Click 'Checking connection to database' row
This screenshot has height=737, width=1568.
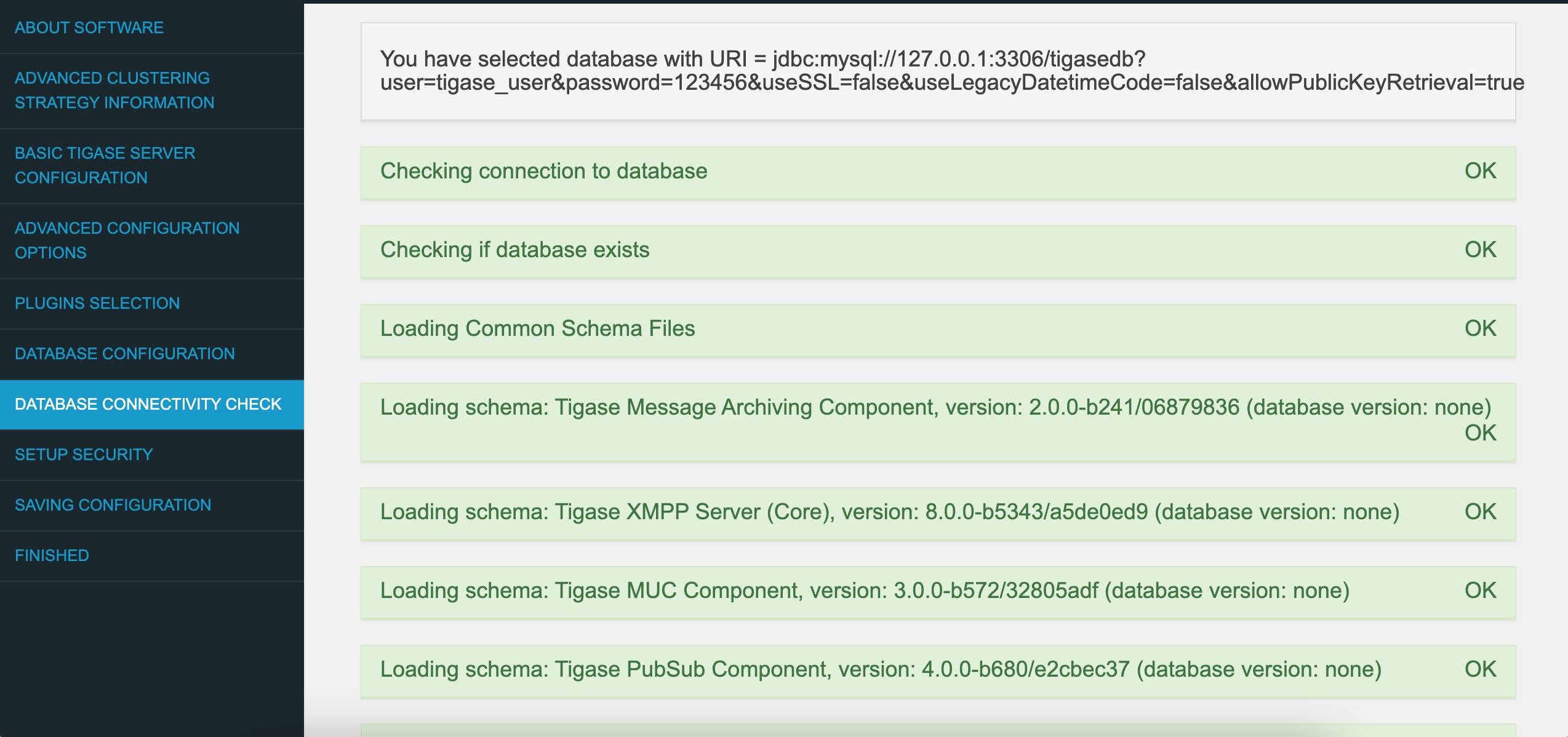(938, 173)
